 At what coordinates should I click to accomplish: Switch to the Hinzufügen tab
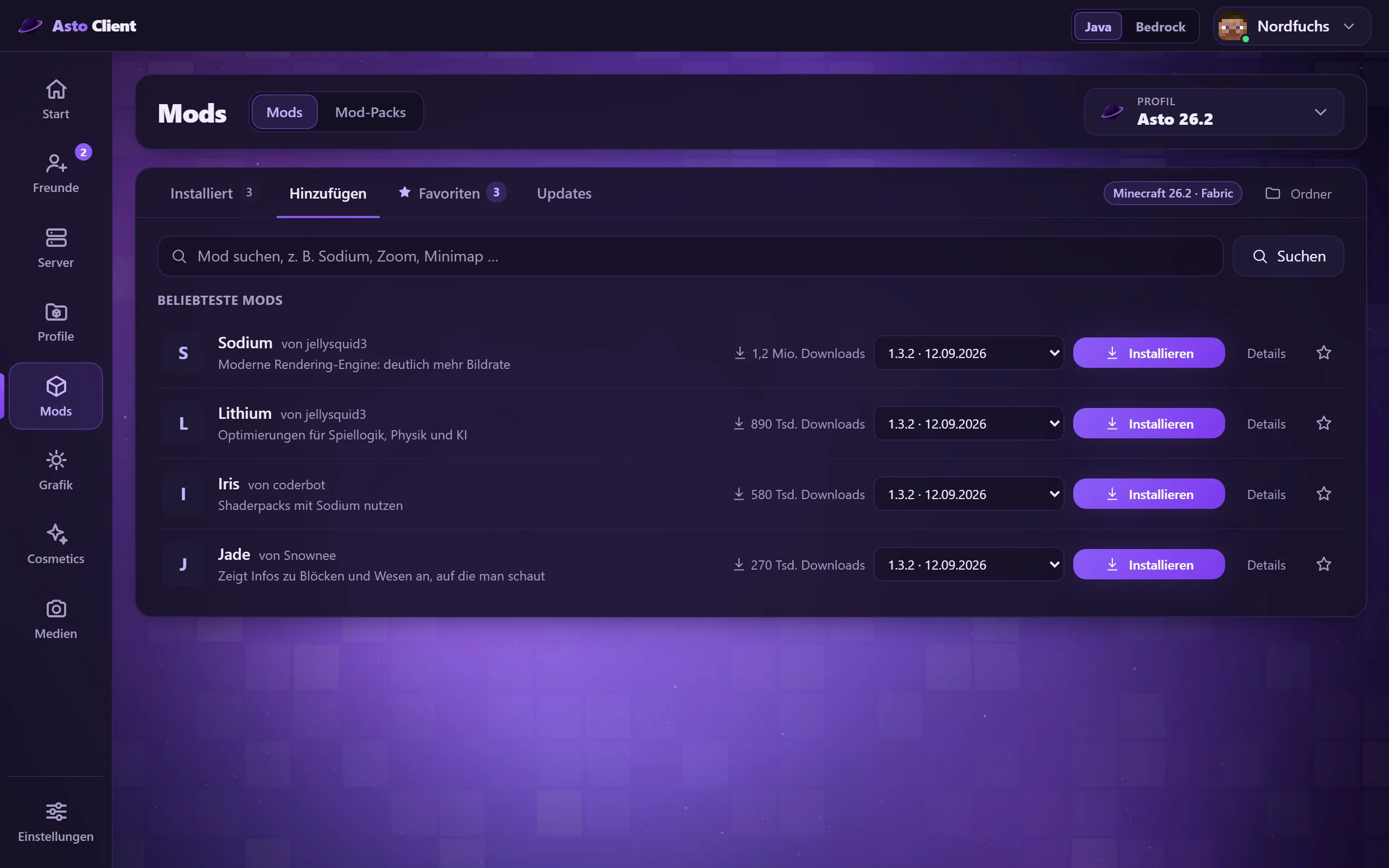click(328, 194)
